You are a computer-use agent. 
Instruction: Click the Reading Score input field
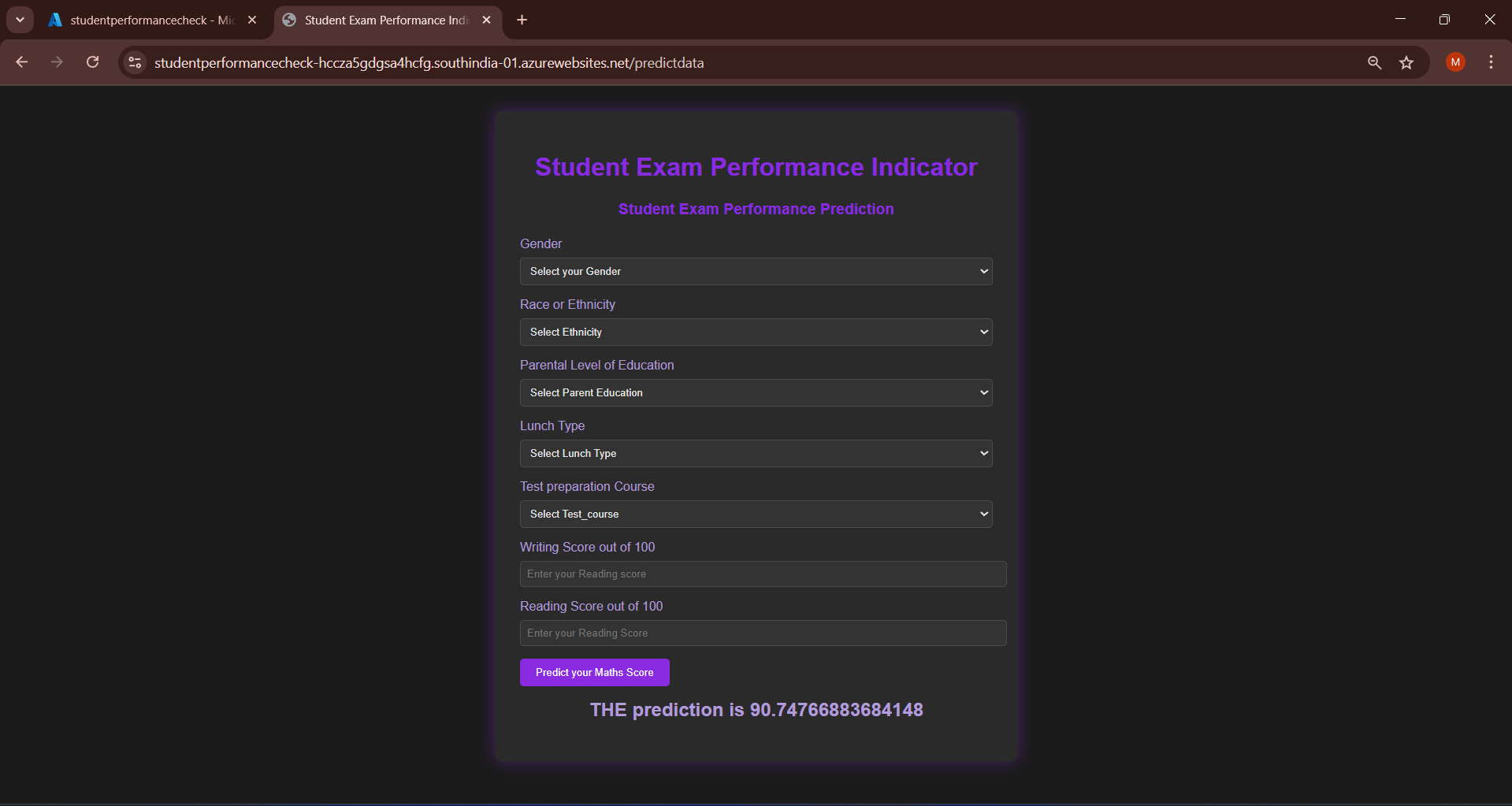(763, 633)
